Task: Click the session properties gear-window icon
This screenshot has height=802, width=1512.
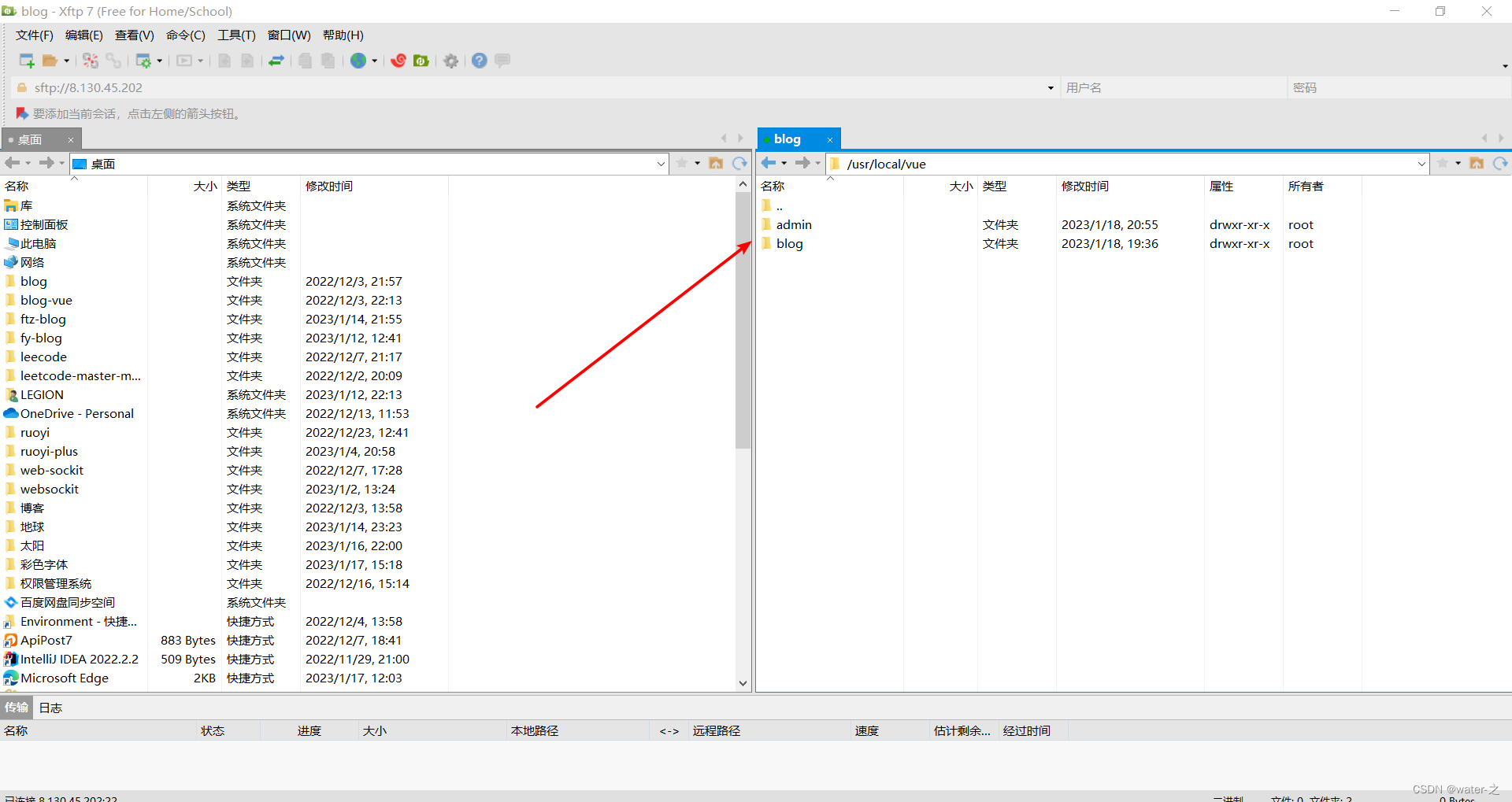Action: (x=143, y=61)
